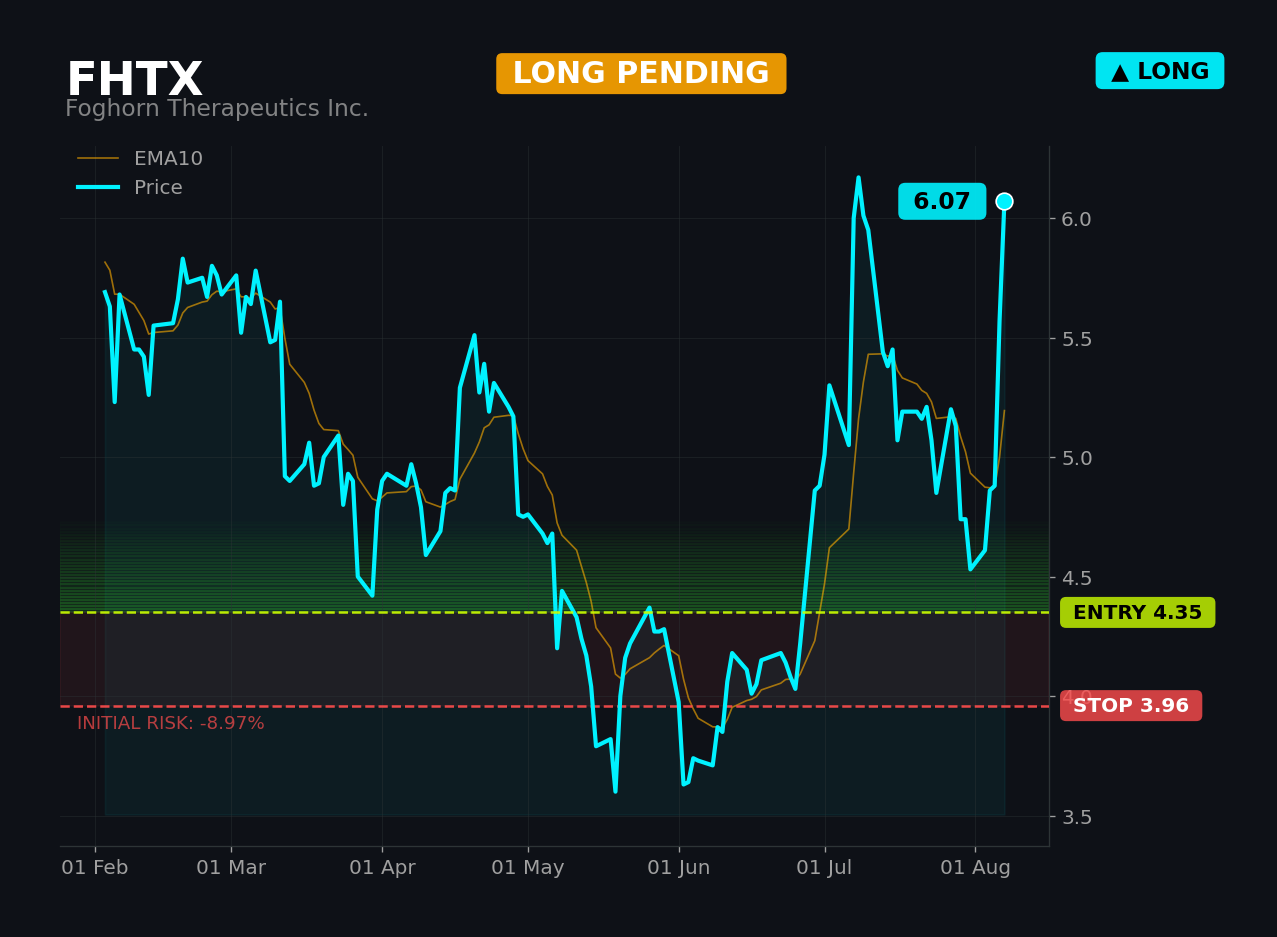The height and width of the screenshot is (937, 1277).
Task: Click the FHTX ticker title
Action: pyautogui.click(x=134, y=80)
